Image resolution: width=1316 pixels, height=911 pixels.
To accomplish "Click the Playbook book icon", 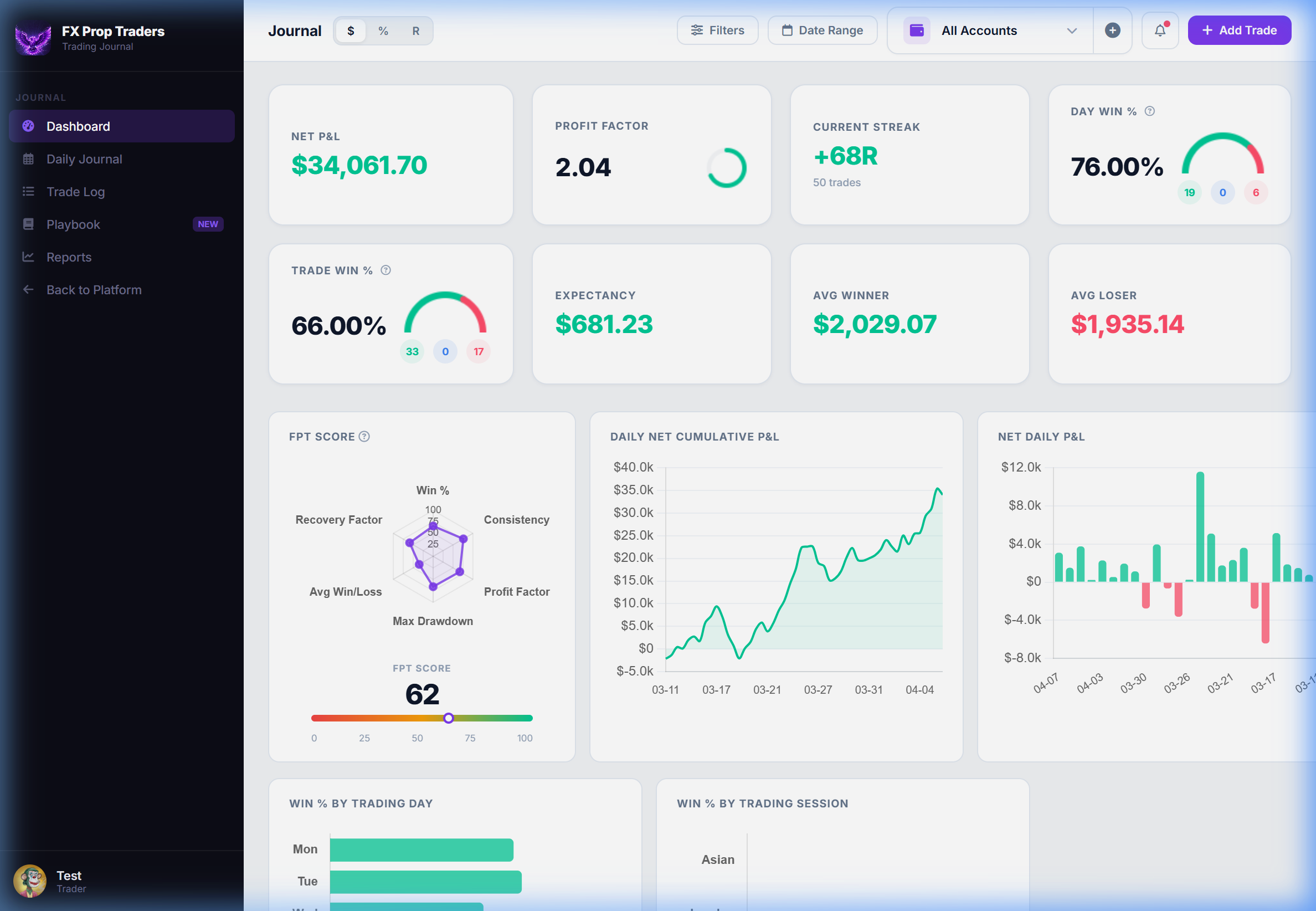I will (x=28, y=224).
